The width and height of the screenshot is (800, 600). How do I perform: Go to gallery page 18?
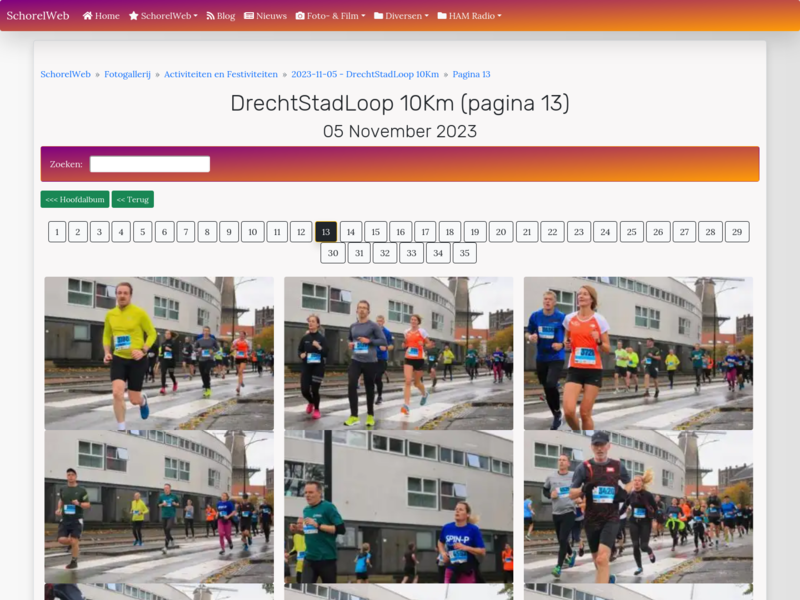449,232
